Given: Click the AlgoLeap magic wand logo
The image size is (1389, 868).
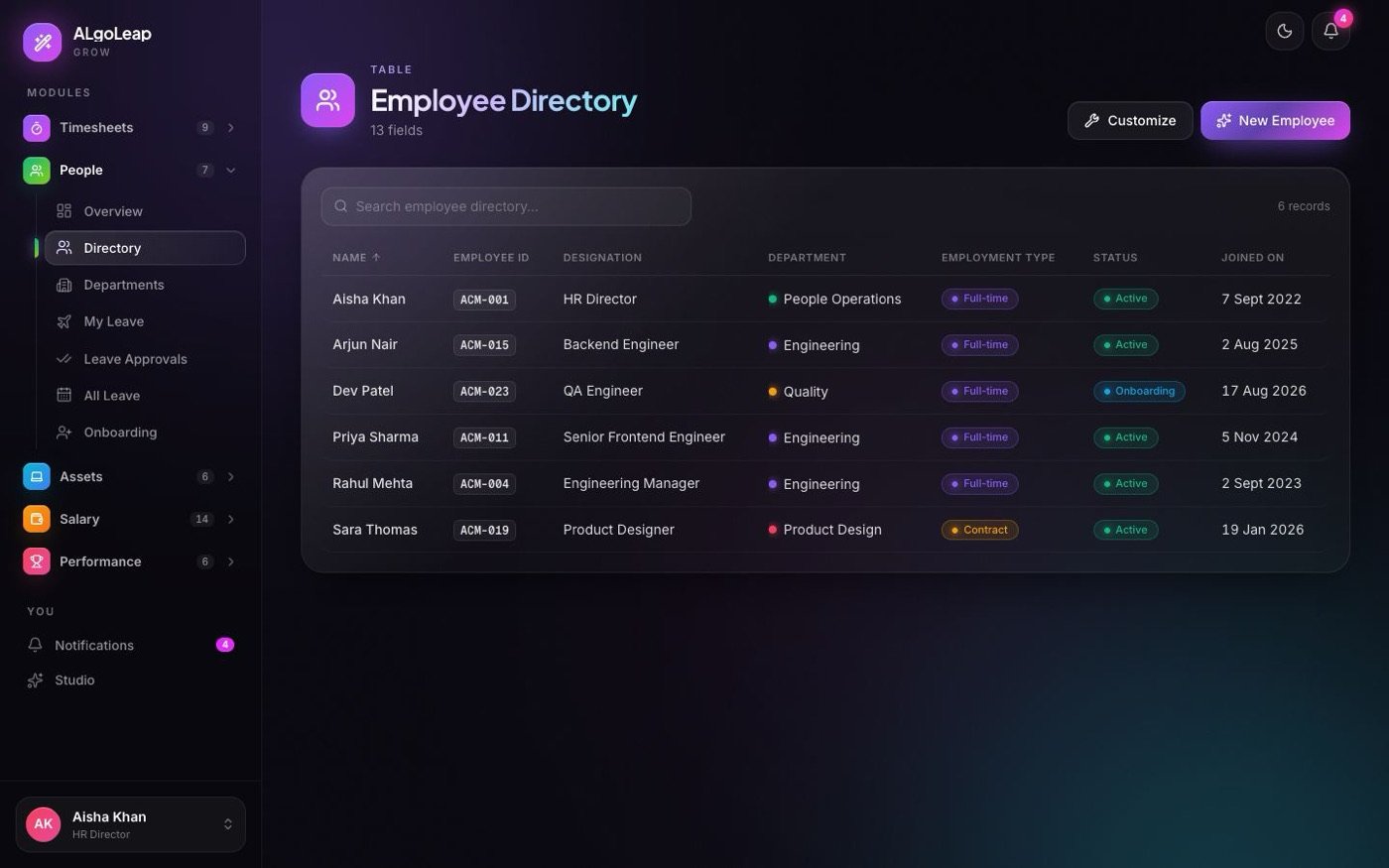Looking at the screenshot, I should [x=43, y=42].
